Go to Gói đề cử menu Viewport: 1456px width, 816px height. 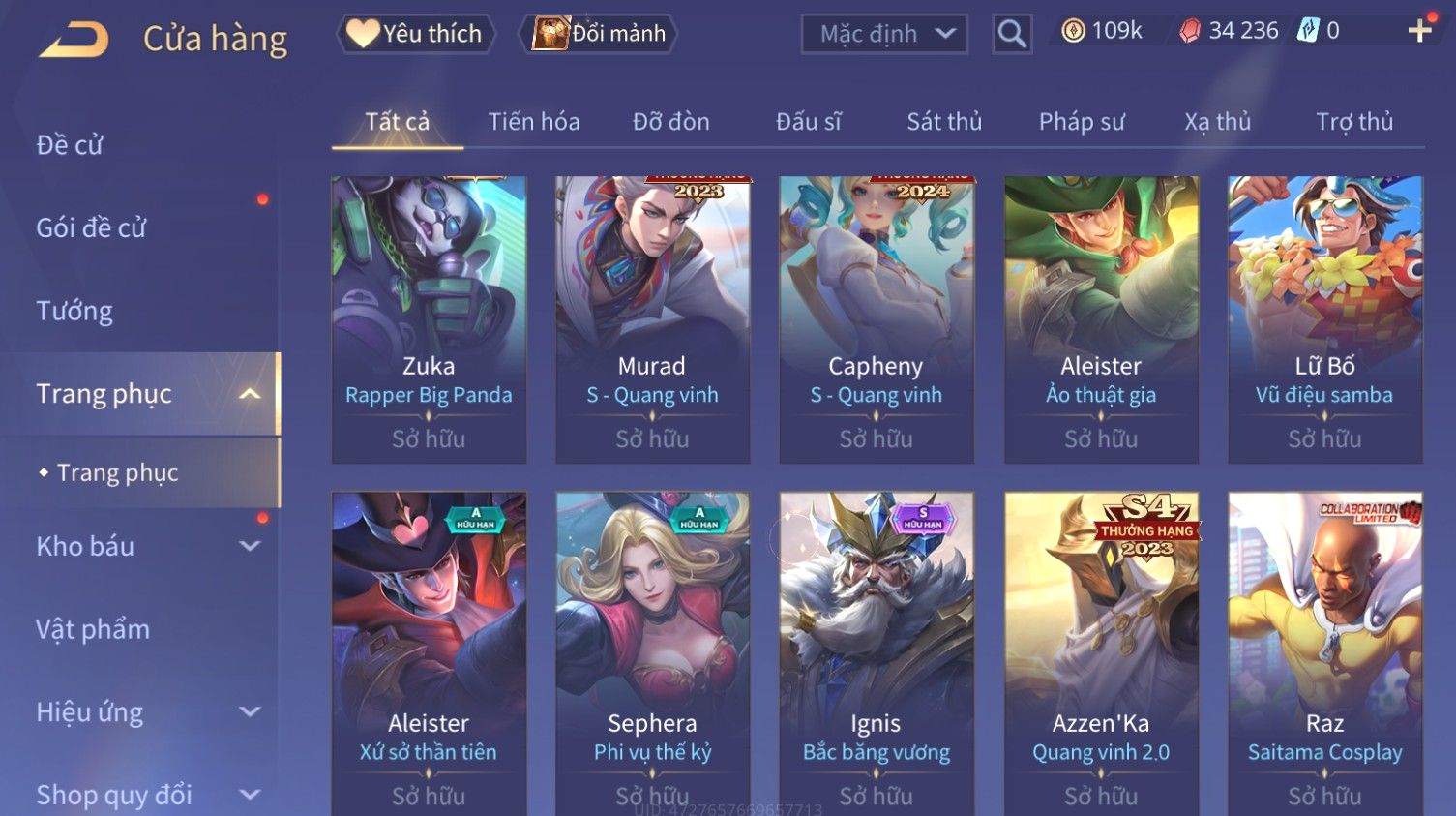click(92, 228)
